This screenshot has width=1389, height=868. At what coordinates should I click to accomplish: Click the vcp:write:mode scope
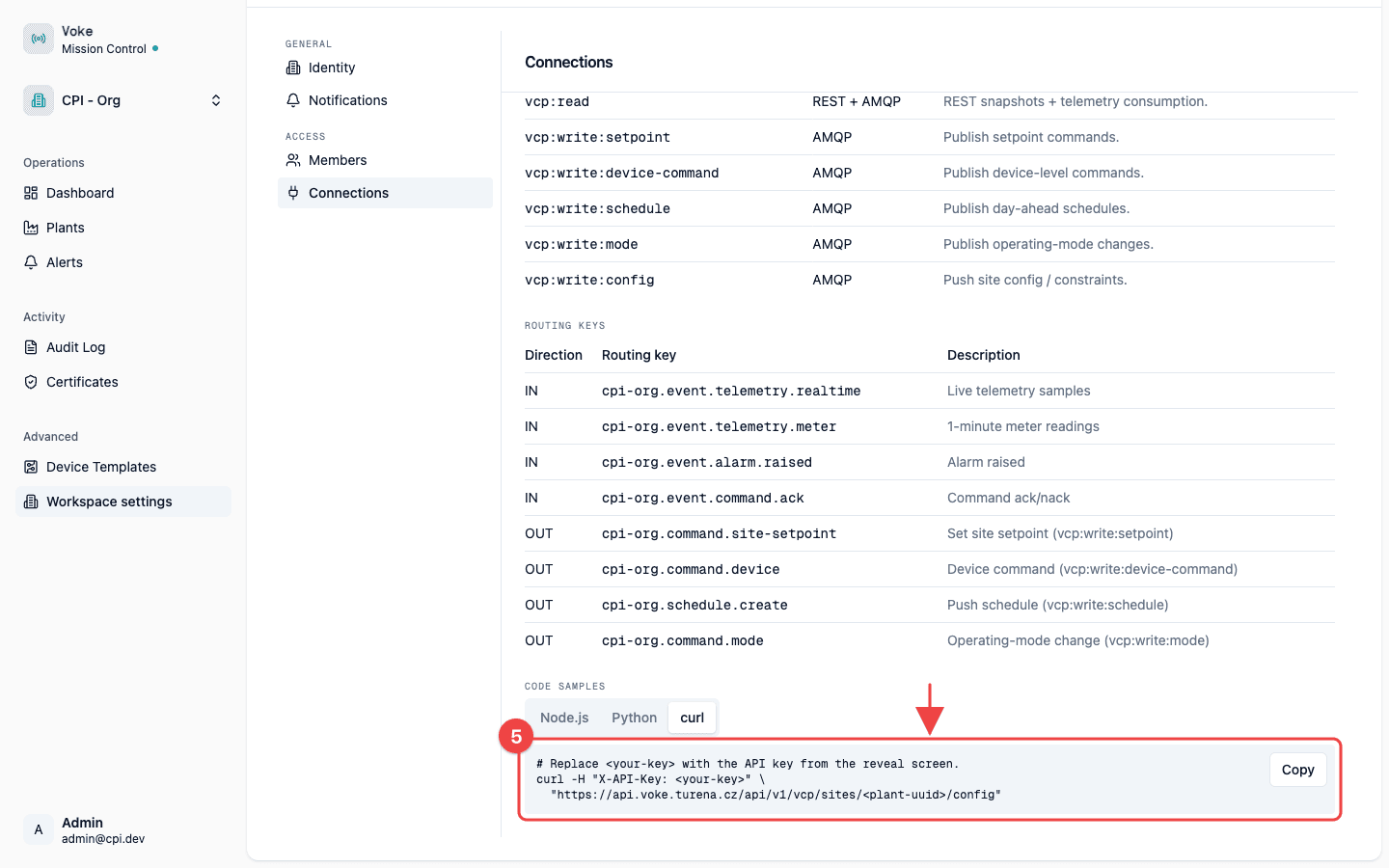(x=581, y=244)
